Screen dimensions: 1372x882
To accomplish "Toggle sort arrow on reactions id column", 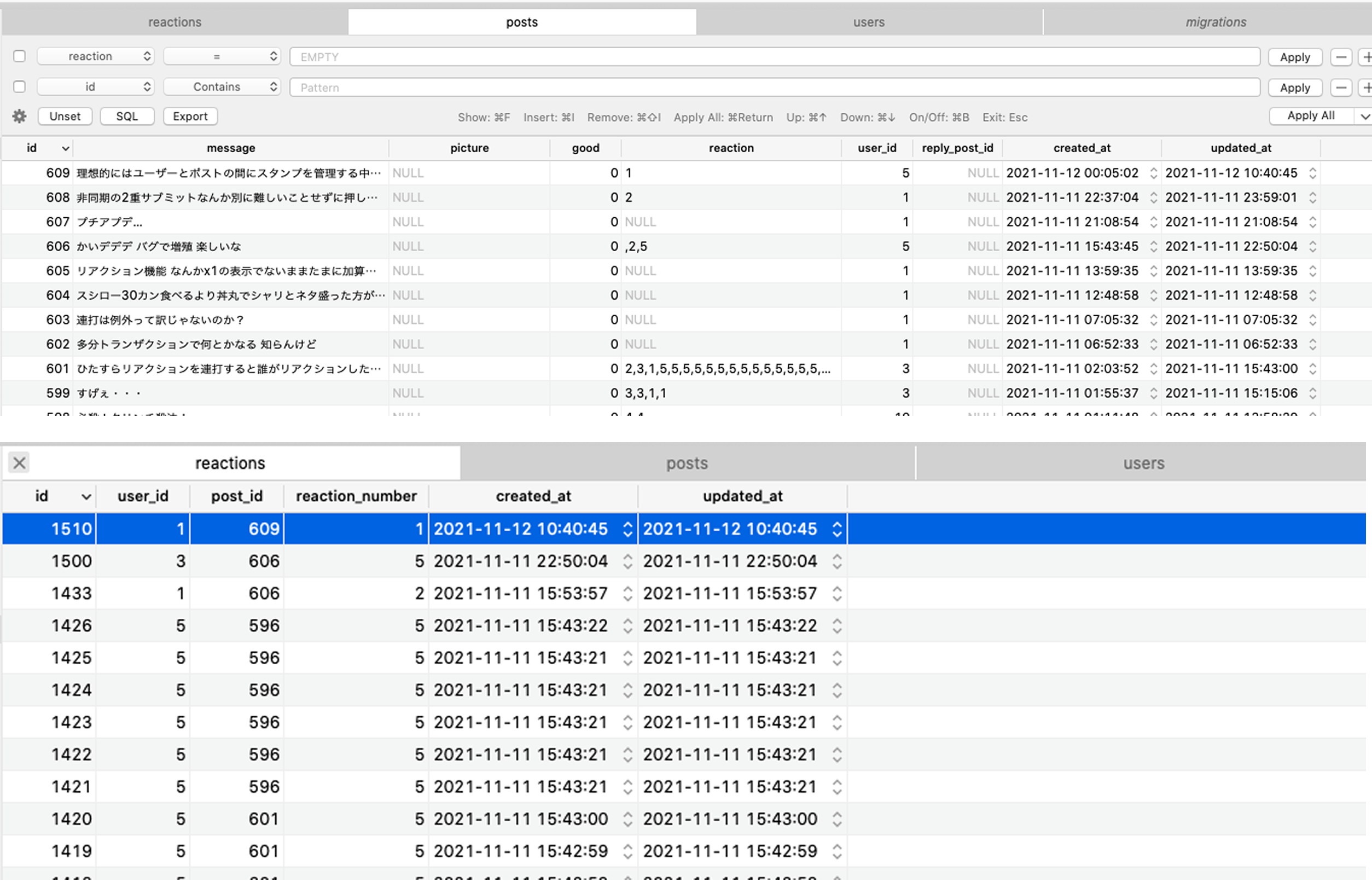I will (x=86, y=497).
